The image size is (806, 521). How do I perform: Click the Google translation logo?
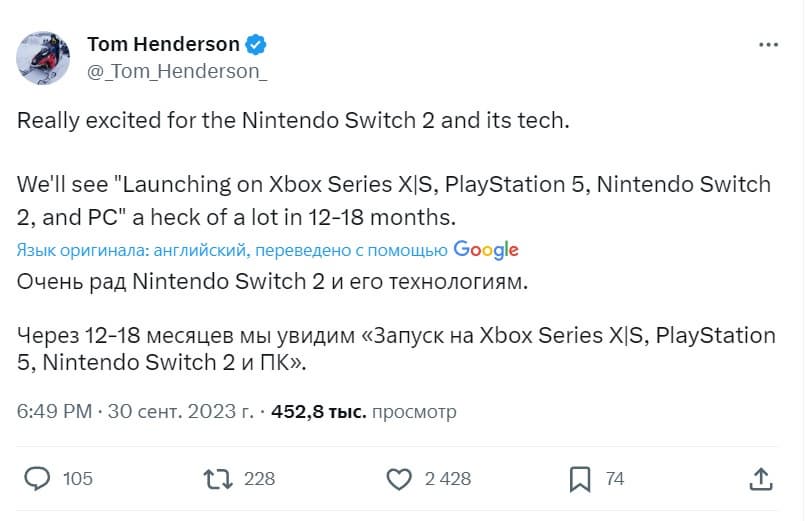486,249
